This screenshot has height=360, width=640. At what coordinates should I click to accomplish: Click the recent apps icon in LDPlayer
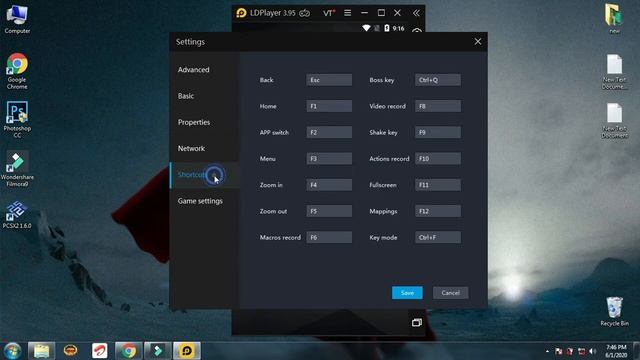[x=417, y=322]
